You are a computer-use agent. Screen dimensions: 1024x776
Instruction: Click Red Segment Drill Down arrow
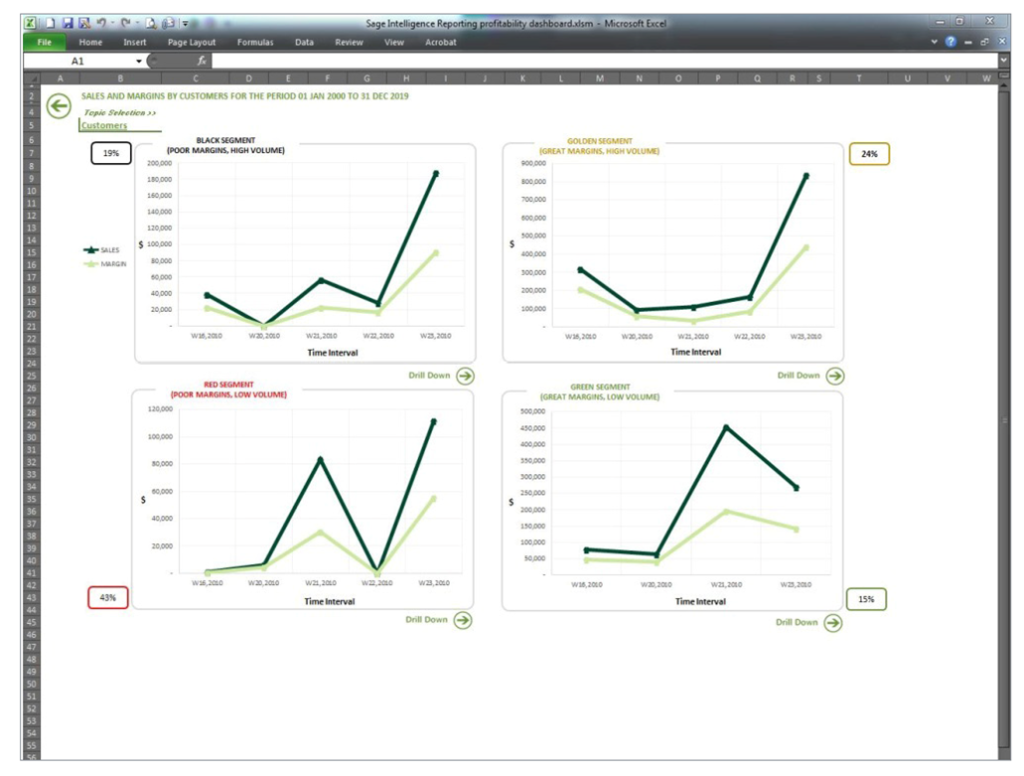[x=462, y=620]
